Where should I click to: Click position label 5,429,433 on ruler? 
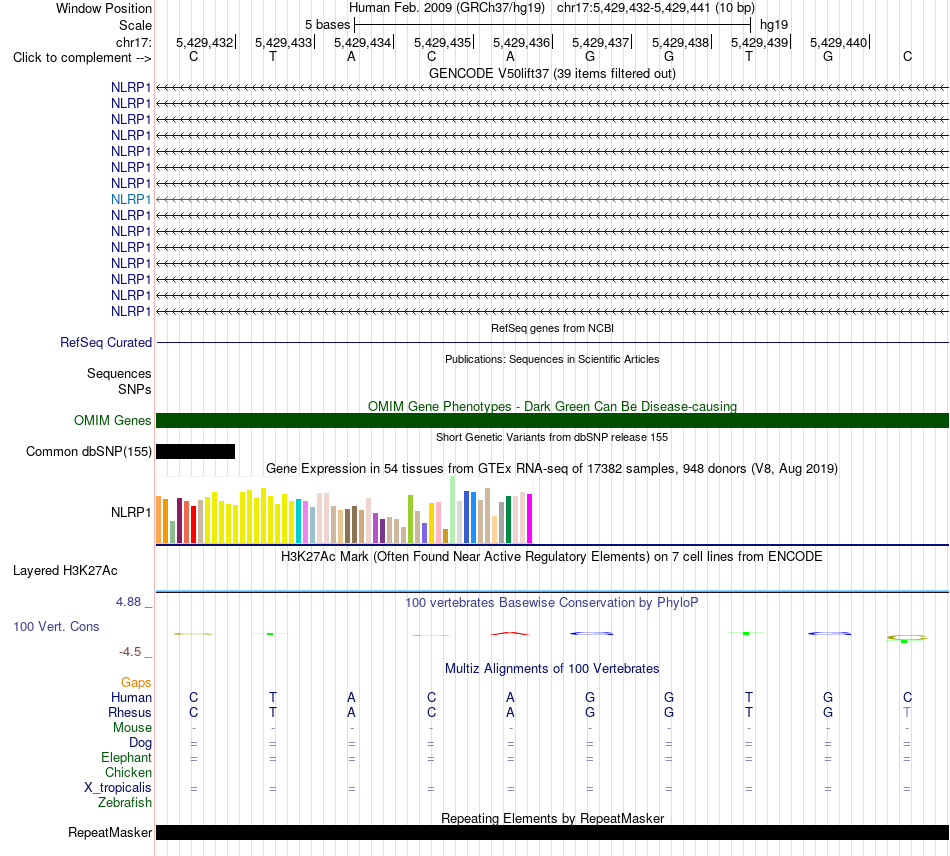[283, 42]
